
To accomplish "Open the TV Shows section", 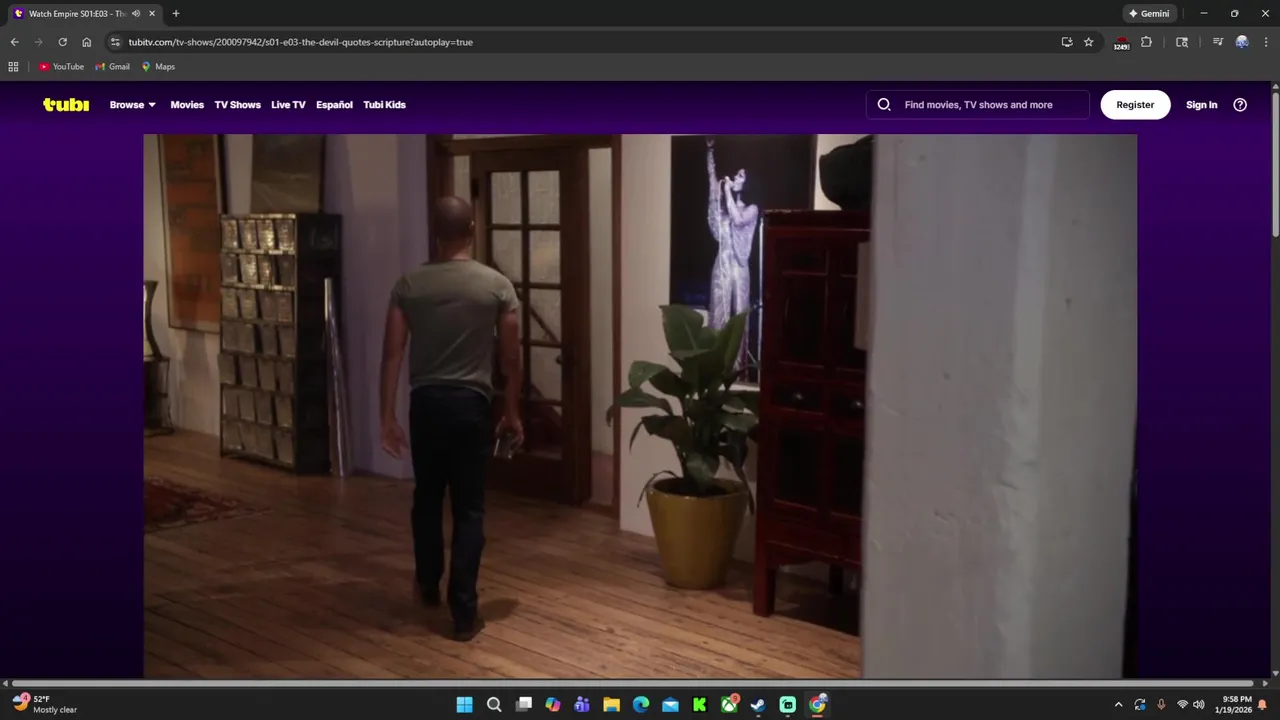I will point(237,104).
